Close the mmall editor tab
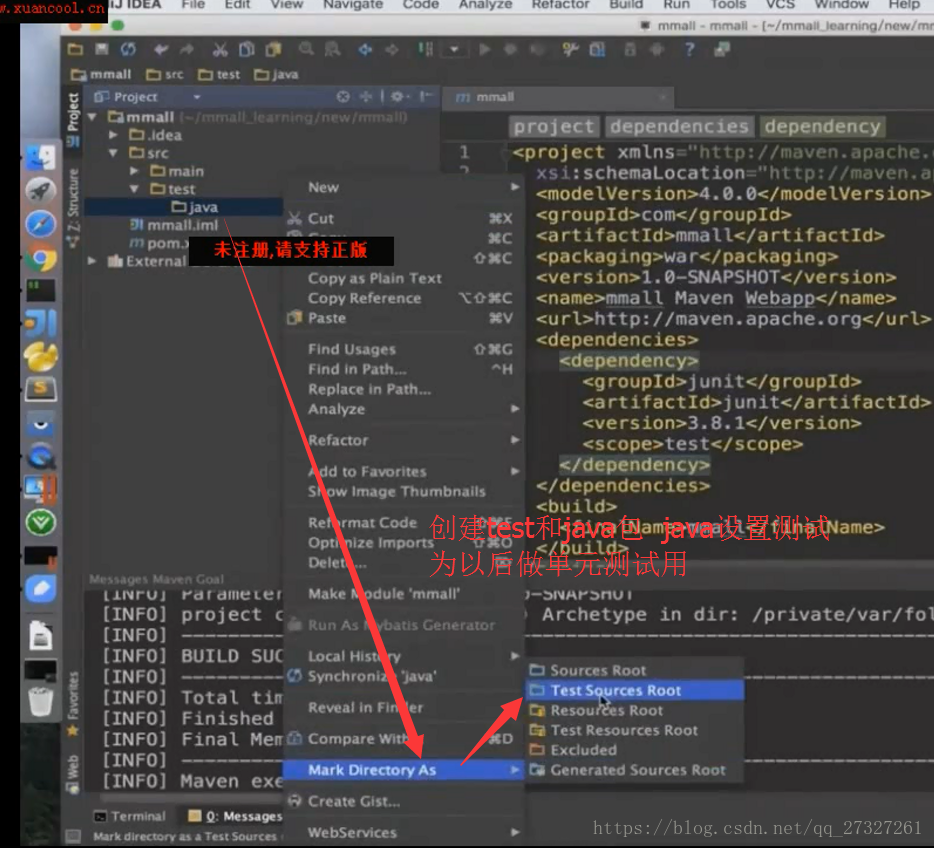The image size is (934, 848). point(662,97)
